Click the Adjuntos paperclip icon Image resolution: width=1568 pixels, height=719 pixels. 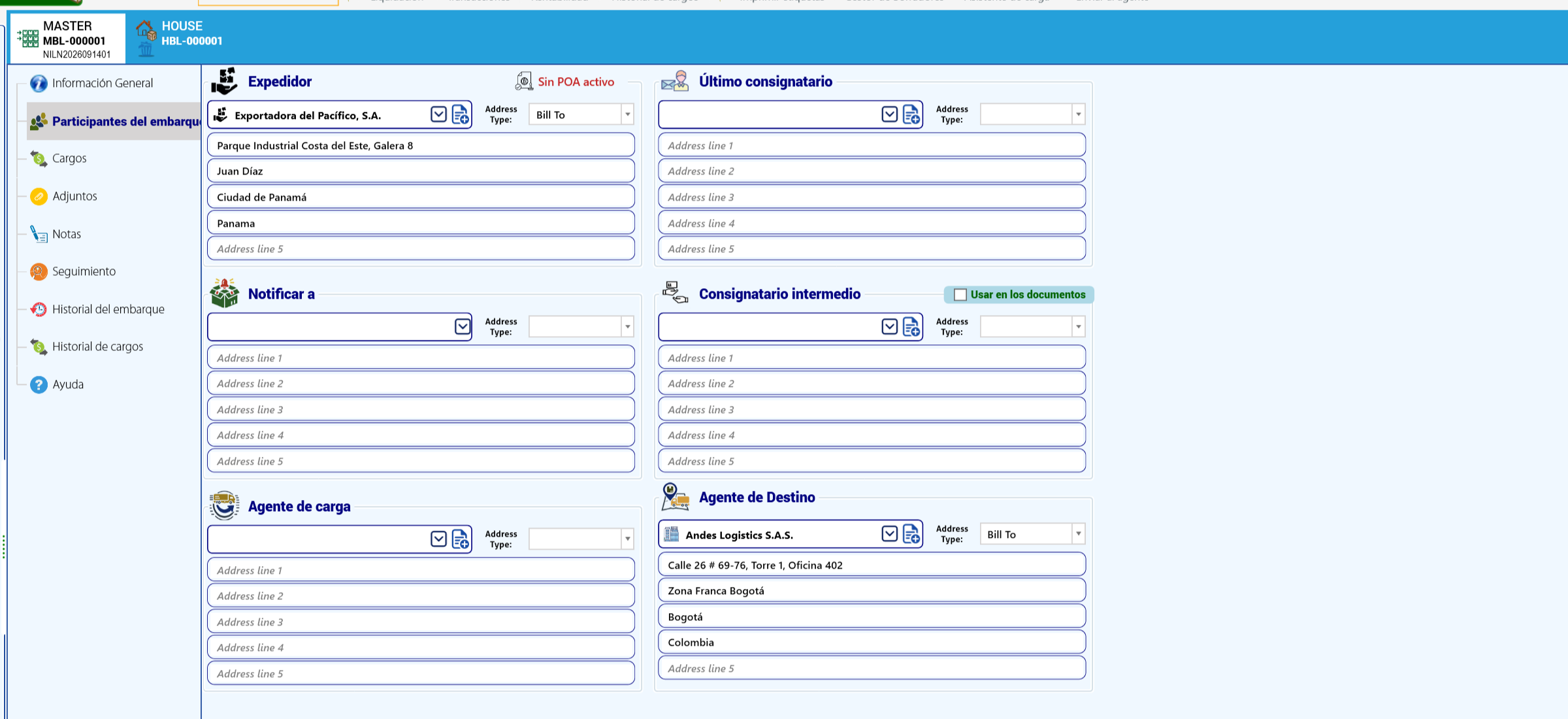[x=39, y=196]
